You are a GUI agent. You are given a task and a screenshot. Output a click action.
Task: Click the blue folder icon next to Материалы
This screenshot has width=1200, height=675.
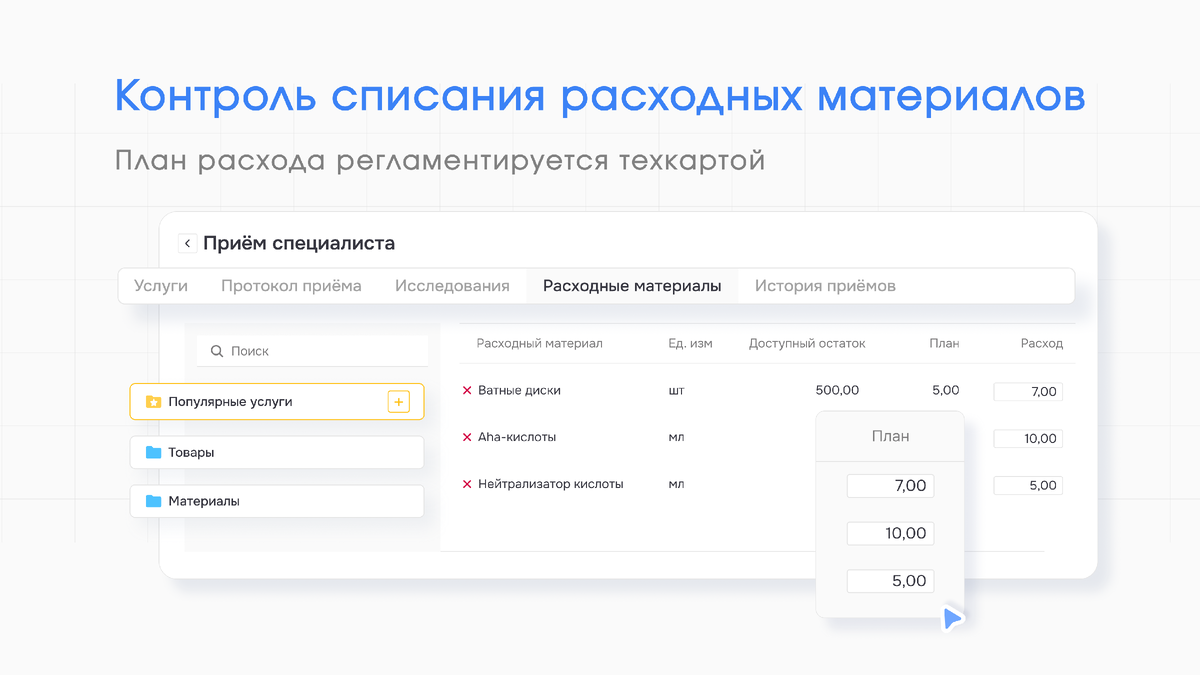coord(153,501)
